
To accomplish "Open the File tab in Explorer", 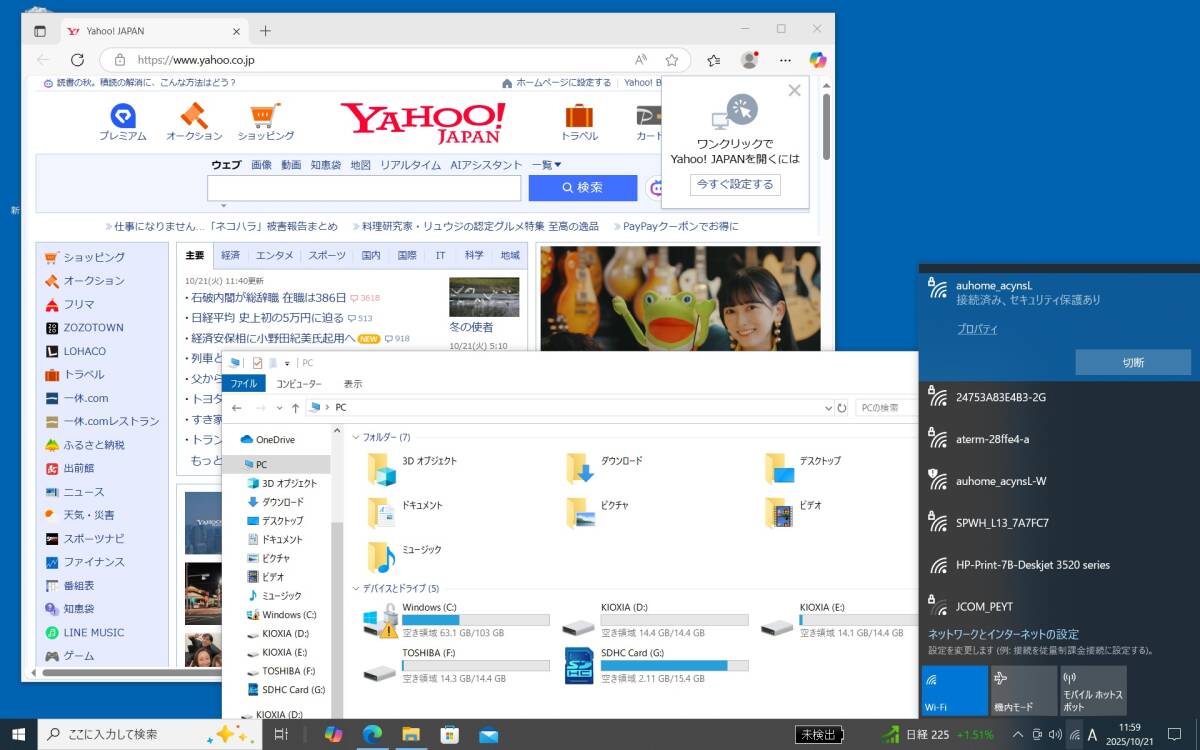I will click(244, 384).
